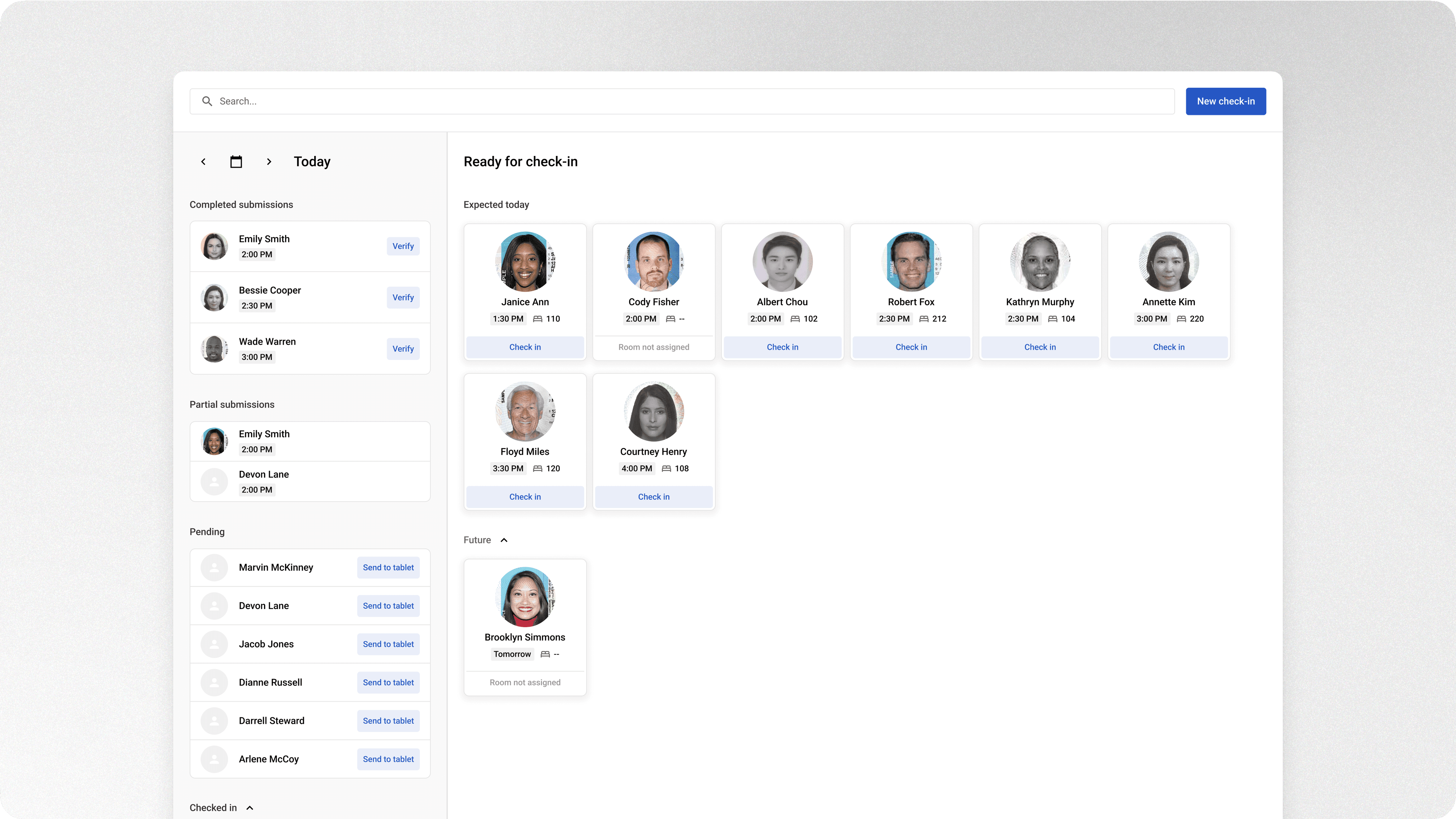
Task: Focus the Search input field
Action: [x=678, y=101]
